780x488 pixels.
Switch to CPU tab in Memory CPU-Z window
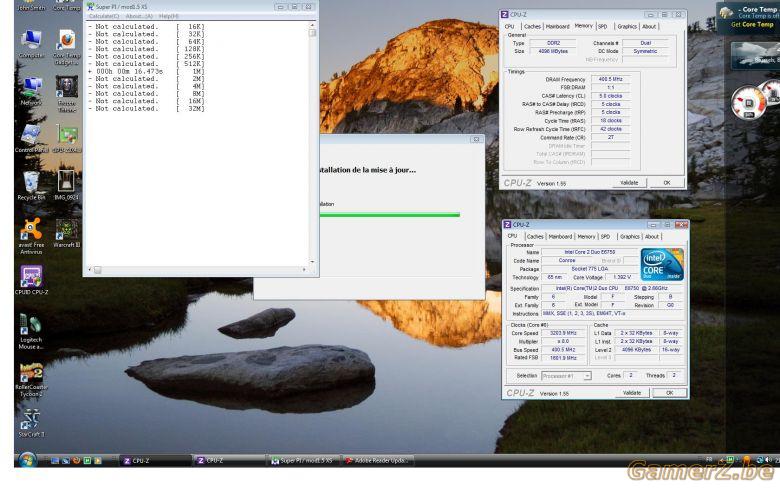click(510, 27)
